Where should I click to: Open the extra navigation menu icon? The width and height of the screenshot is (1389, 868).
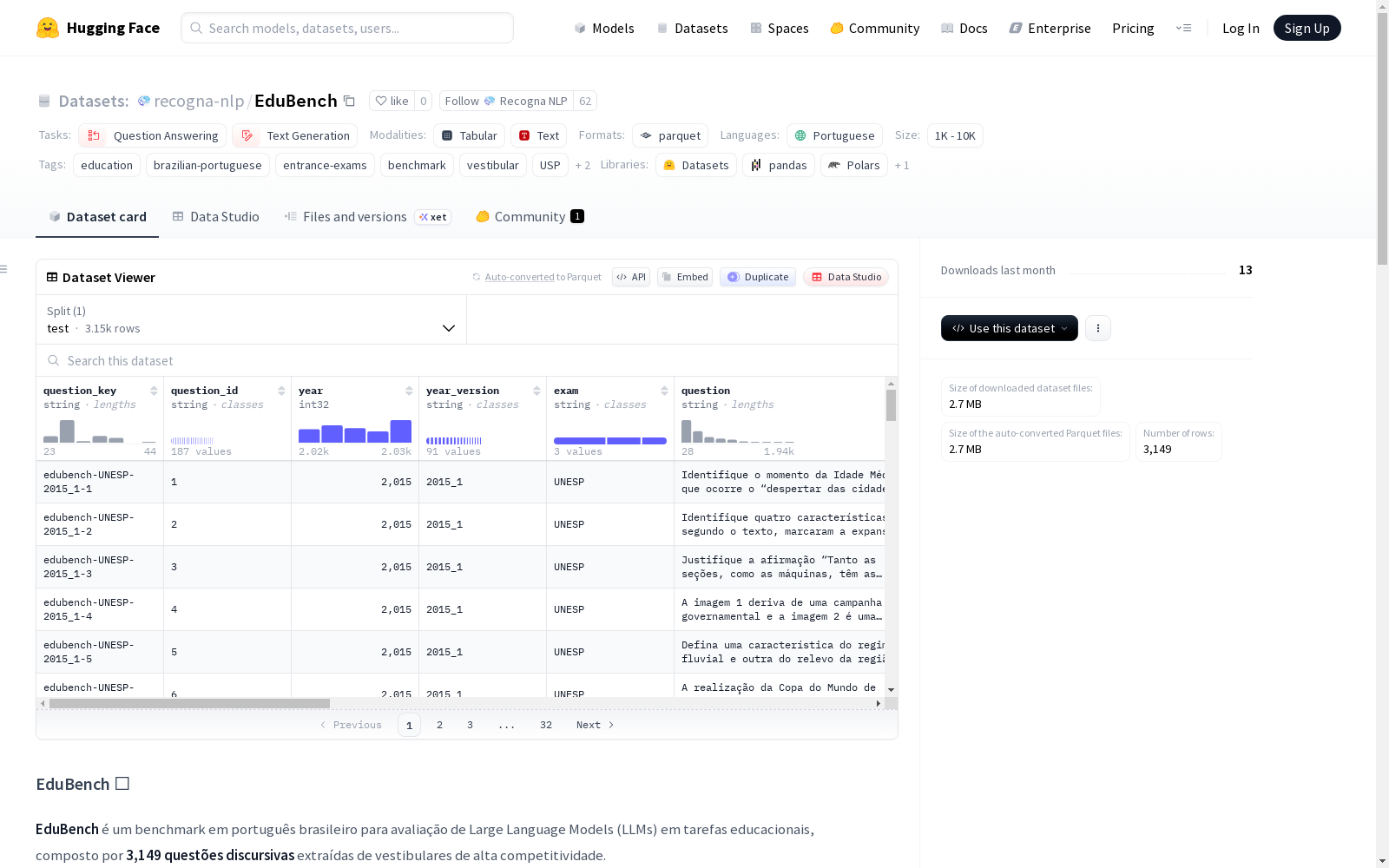pyautogui.click(x=1183, y=28)
